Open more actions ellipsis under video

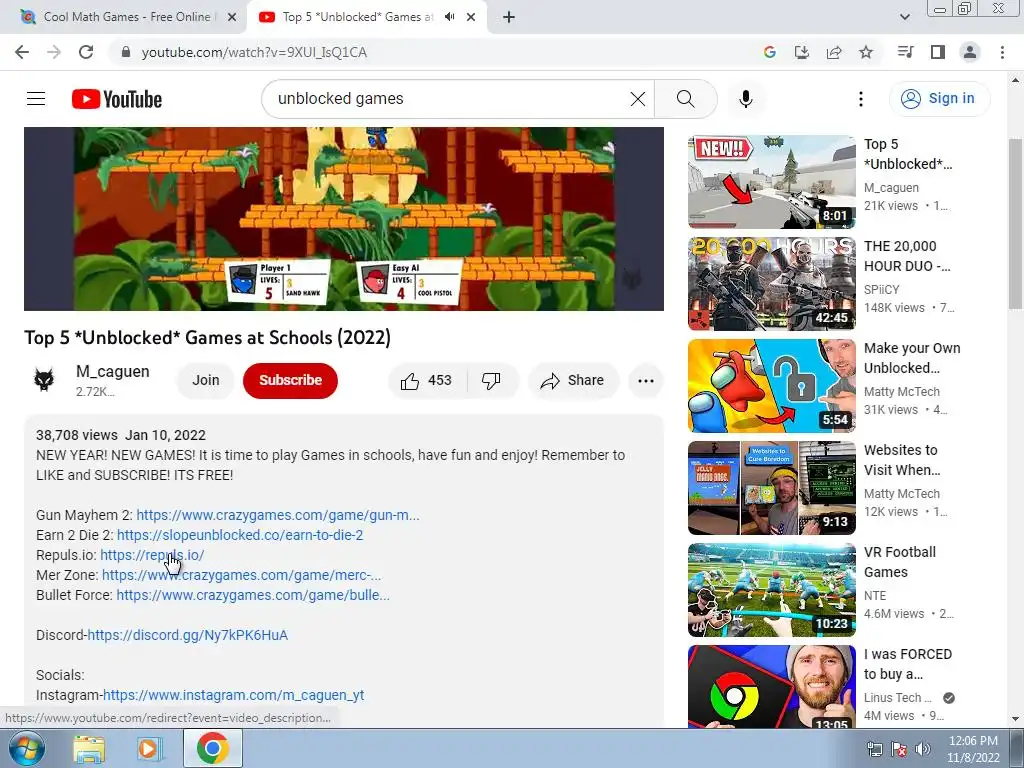645,381
